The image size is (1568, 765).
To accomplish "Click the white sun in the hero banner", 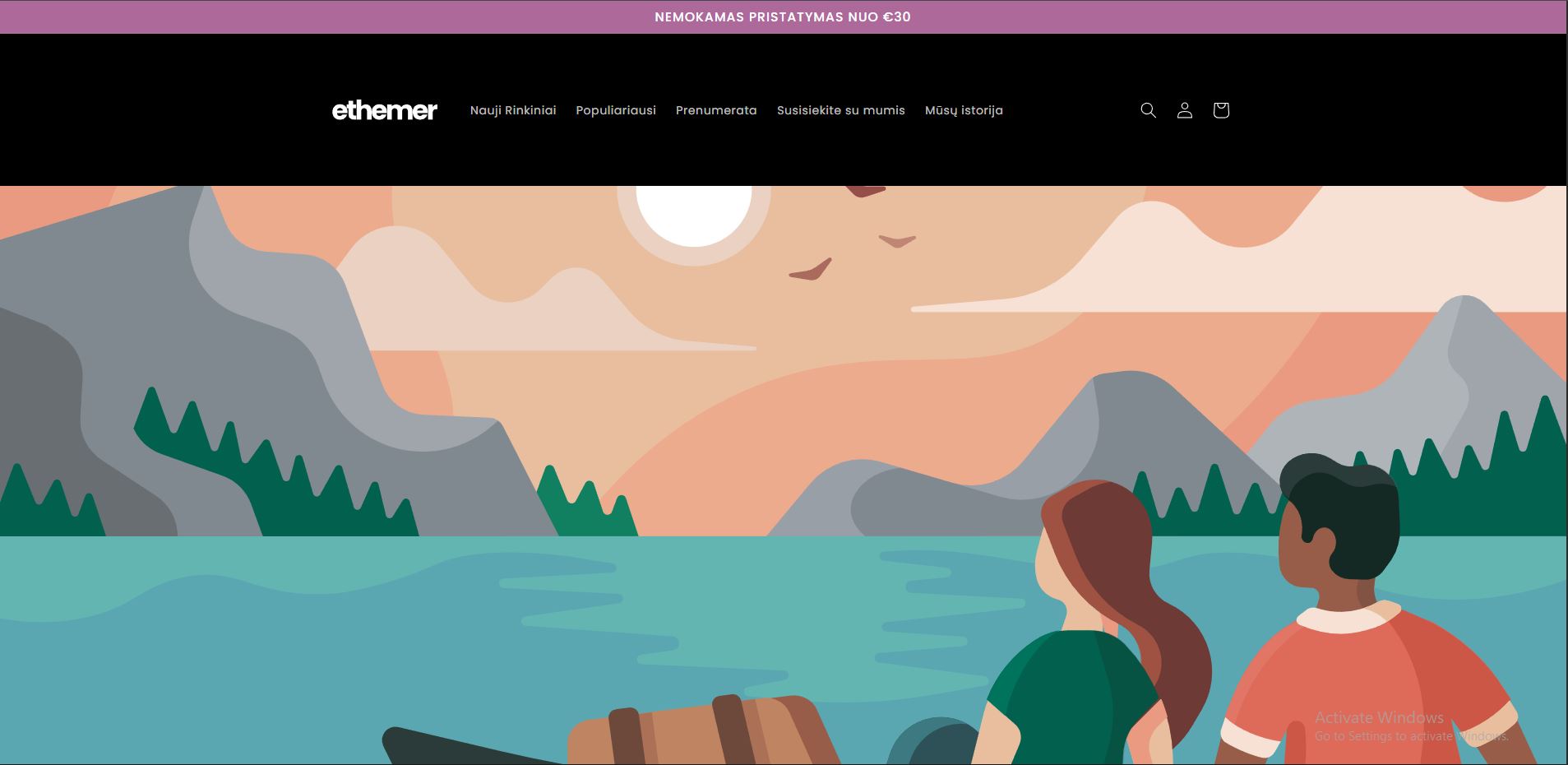I will (x=693, y=212).
